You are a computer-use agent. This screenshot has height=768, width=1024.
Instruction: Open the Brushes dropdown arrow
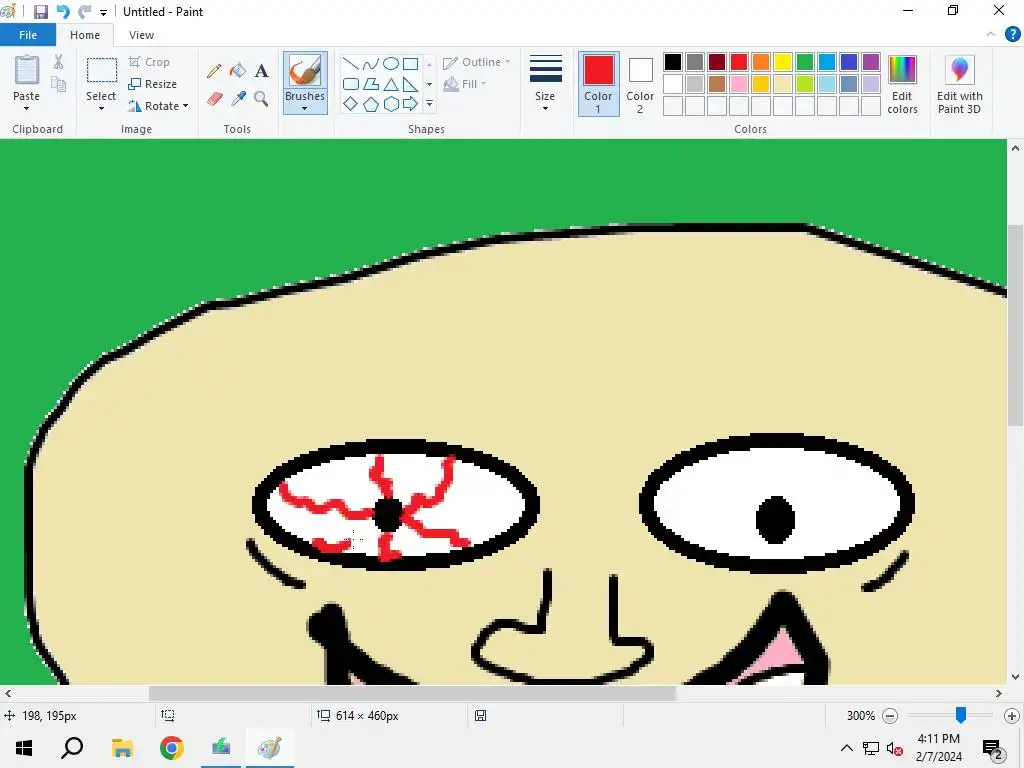[305, 108]
